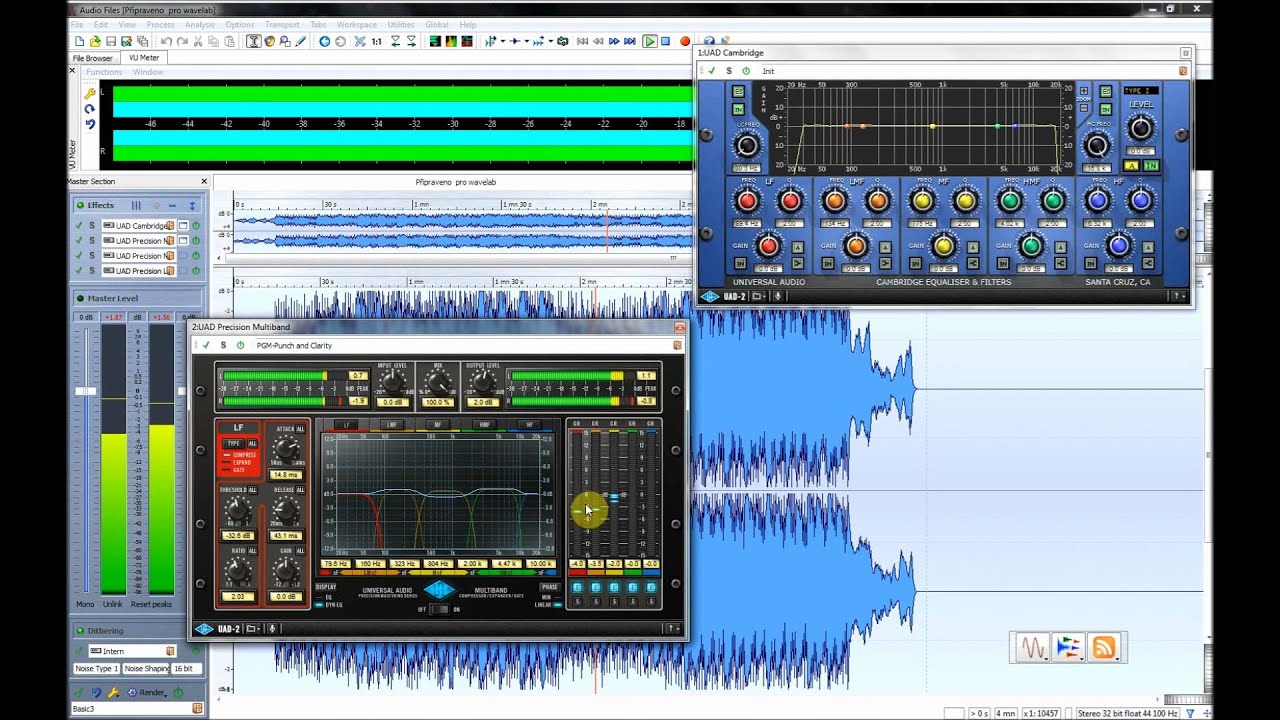The width and height of the screenshot is (1280, 720).
Task: Click the key icon beside VU meter
Action: (90, 93)
